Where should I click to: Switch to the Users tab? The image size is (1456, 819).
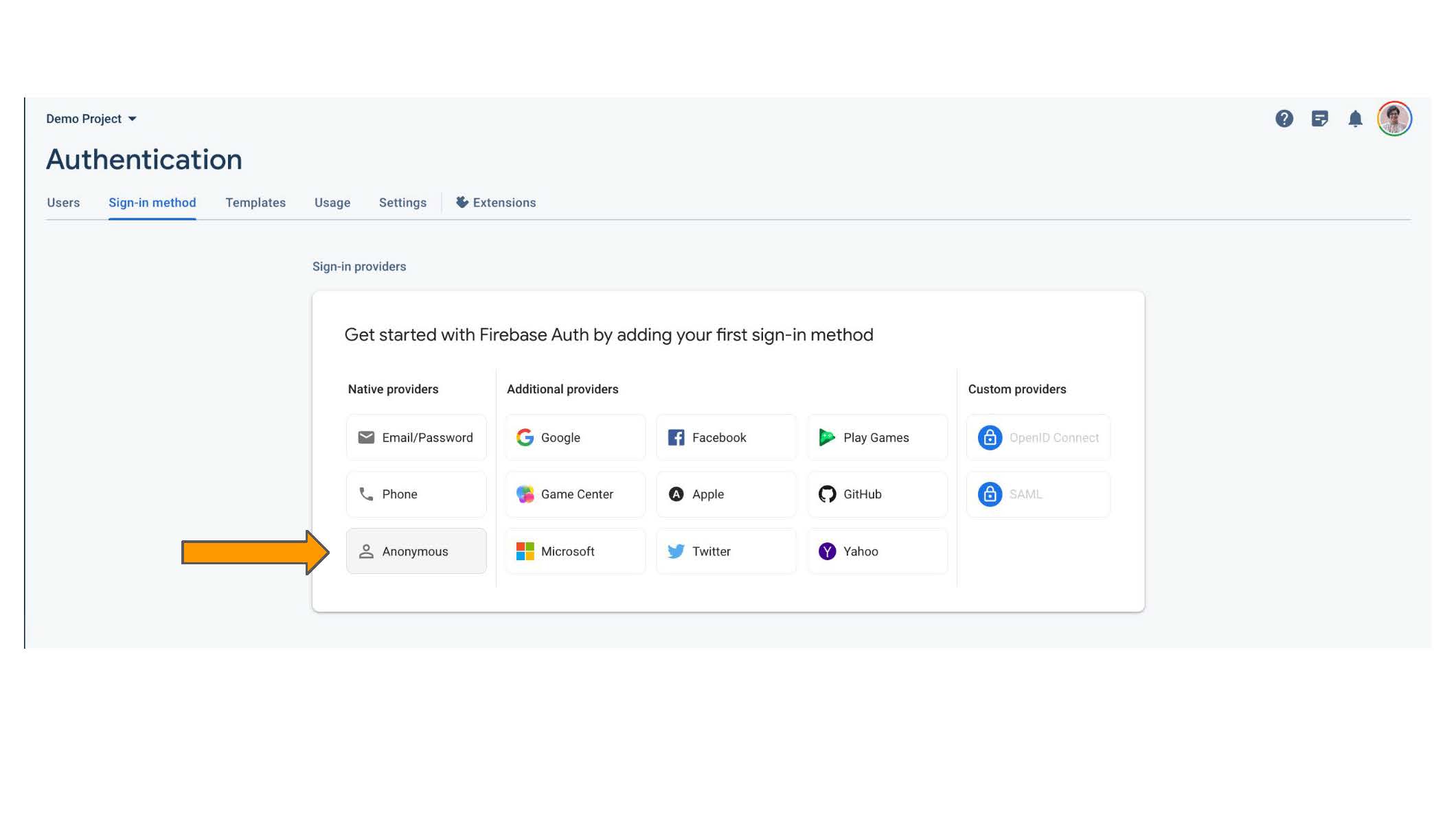point(63,203)
